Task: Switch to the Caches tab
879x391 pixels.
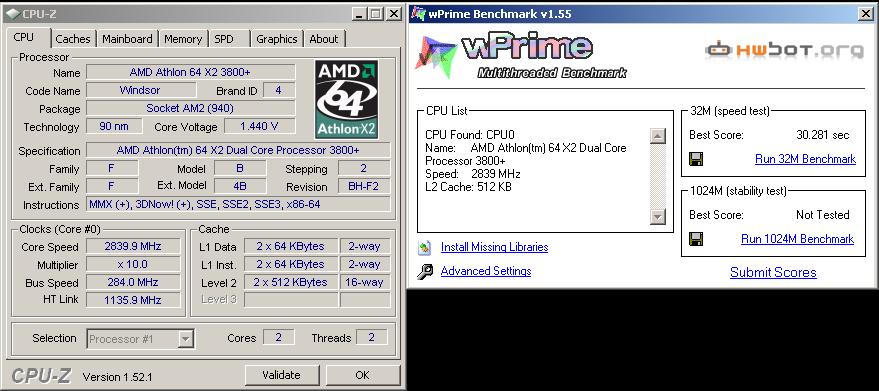Action: [73, 39]
